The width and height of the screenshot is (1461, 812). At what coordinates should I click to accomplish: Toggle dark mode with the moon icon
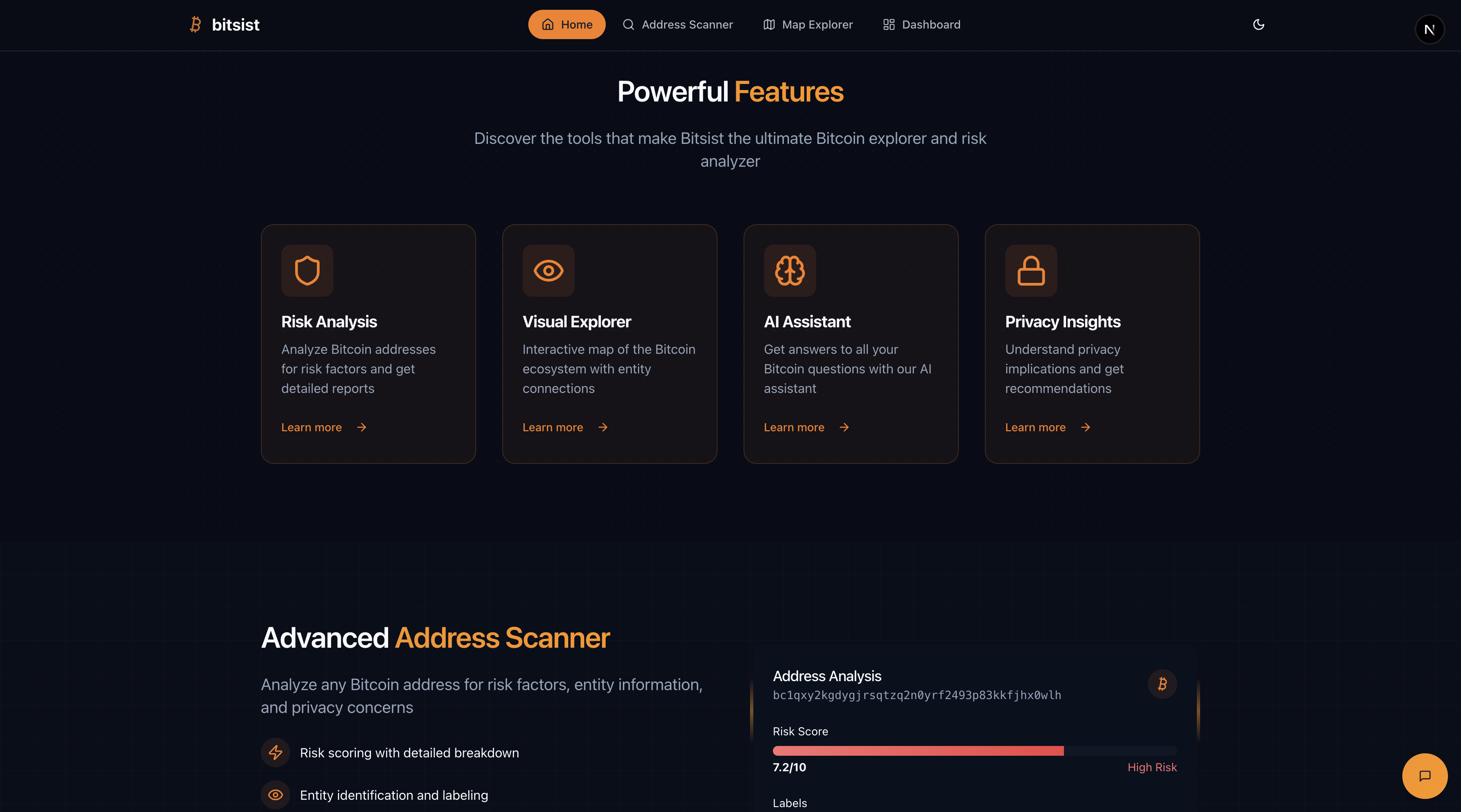pyautogui.click(x=1258, y=24)
